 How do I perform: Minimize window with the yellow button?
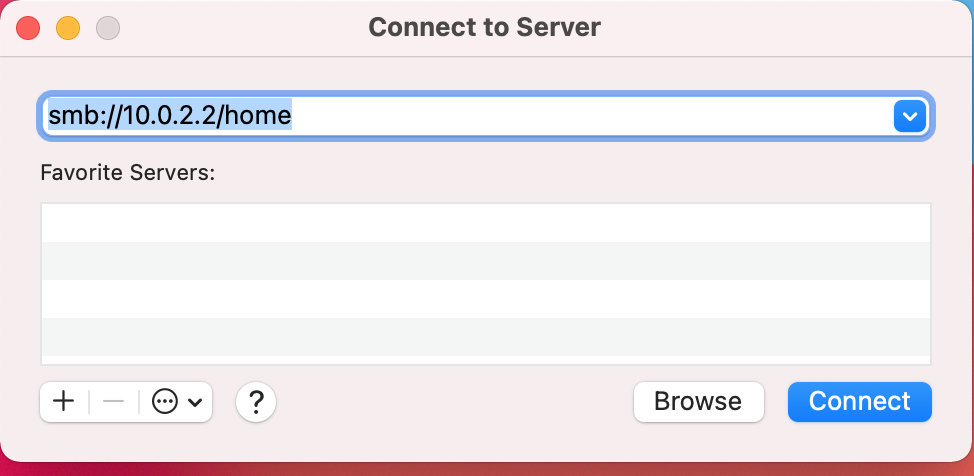[x=68, y=28]
